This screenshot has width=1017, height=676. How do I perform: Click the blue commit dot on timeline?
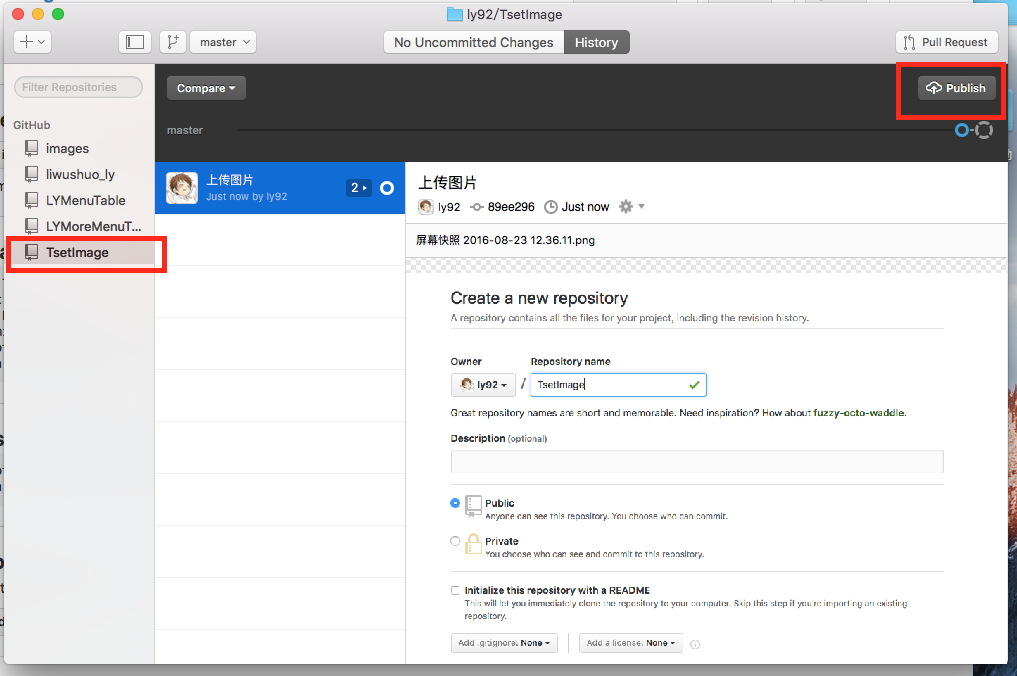pyautogui.click(x=962, y=130)
